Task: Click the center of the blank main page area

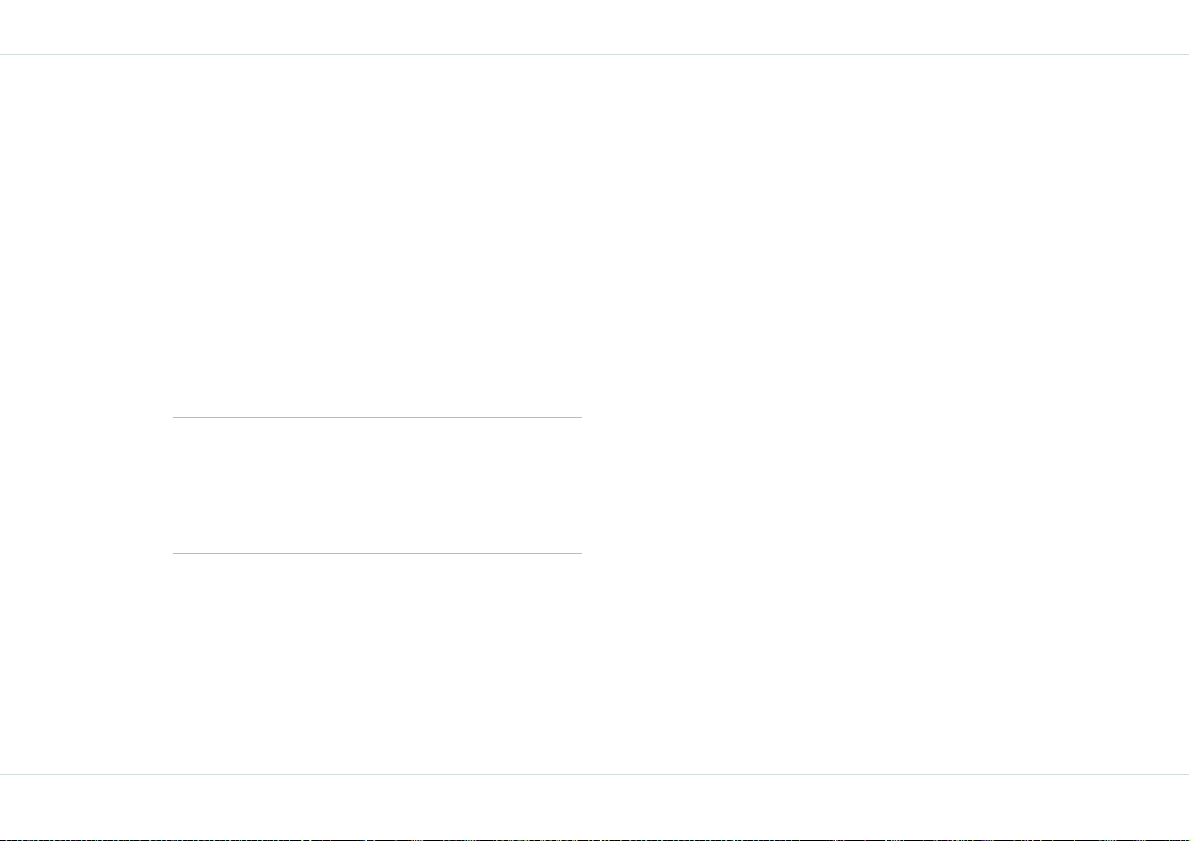Action: [596, 414]
